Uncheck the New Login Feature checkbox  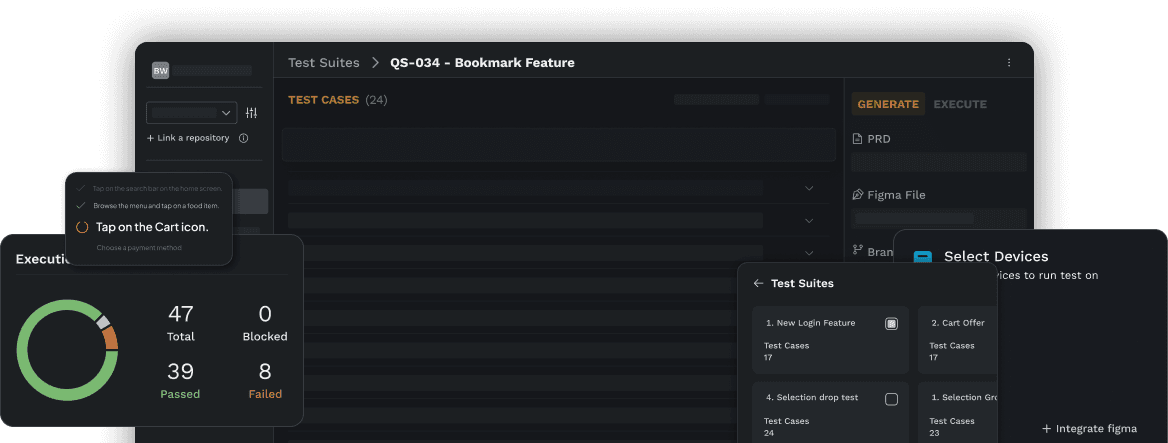pyautogui.click(x=891, y=323)
